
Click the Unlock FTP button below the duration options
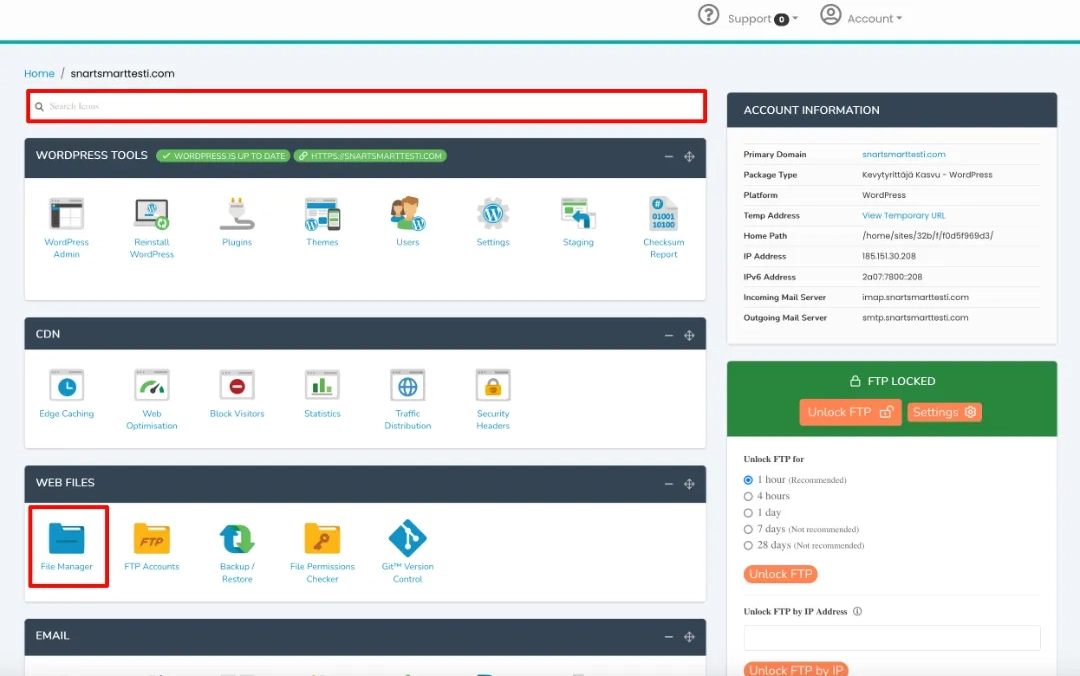780,574
